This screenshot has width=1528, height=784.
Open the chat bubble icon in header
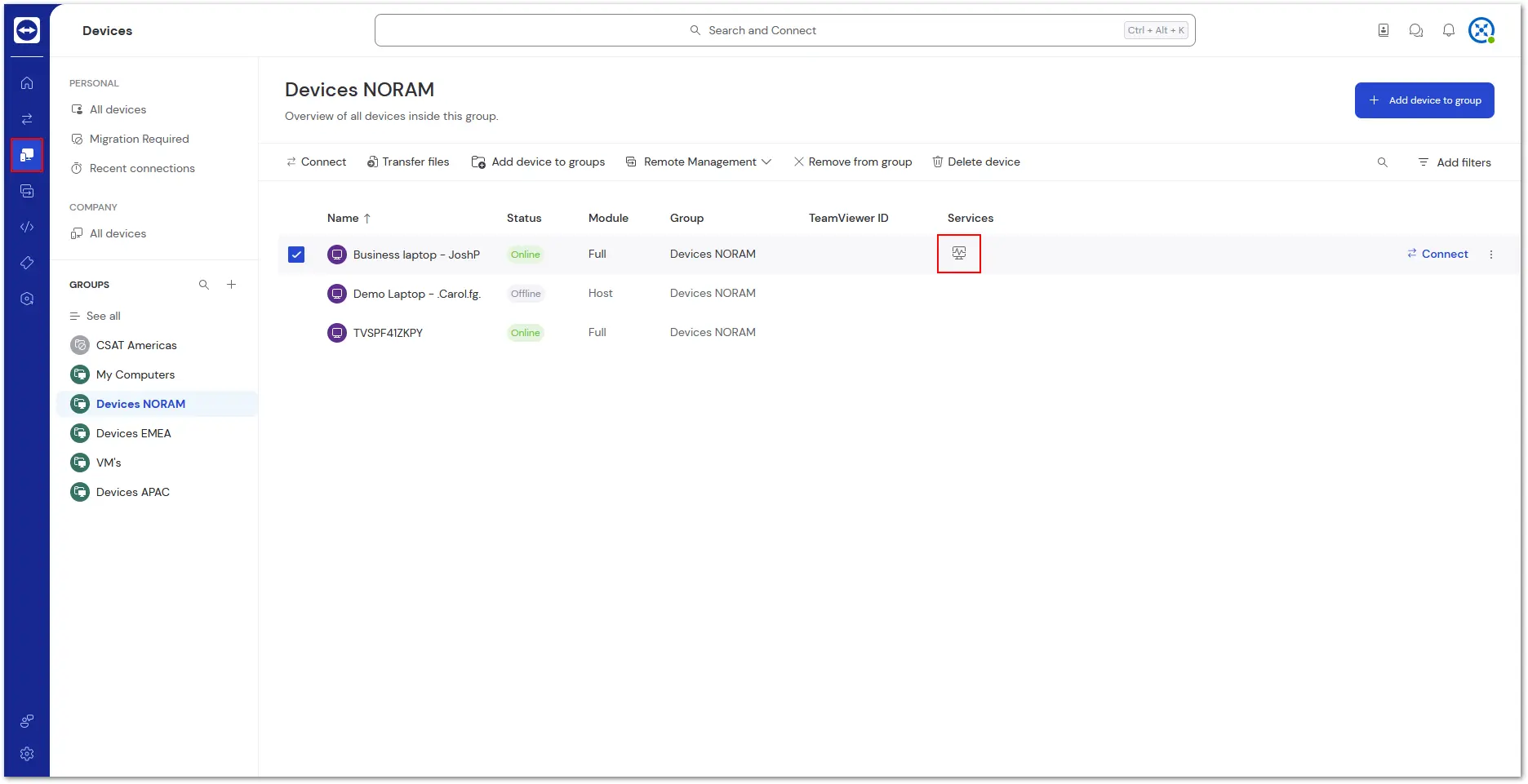coord(1416,30)
